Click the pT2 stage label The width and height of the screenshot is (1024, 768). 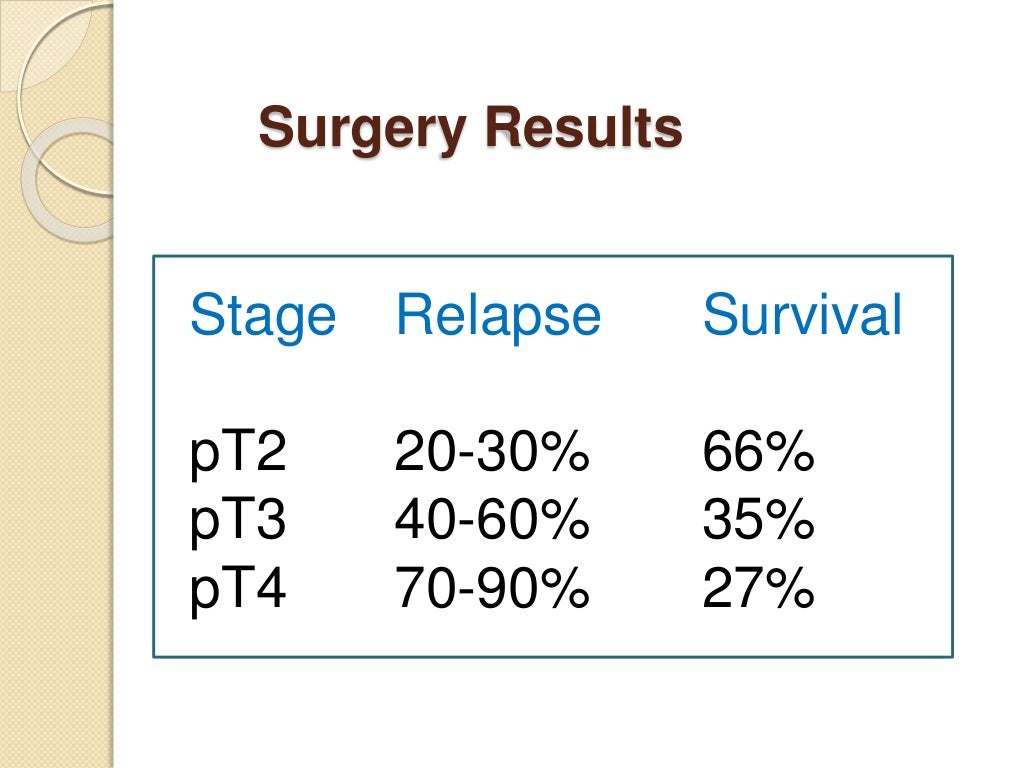coord(238,452)
